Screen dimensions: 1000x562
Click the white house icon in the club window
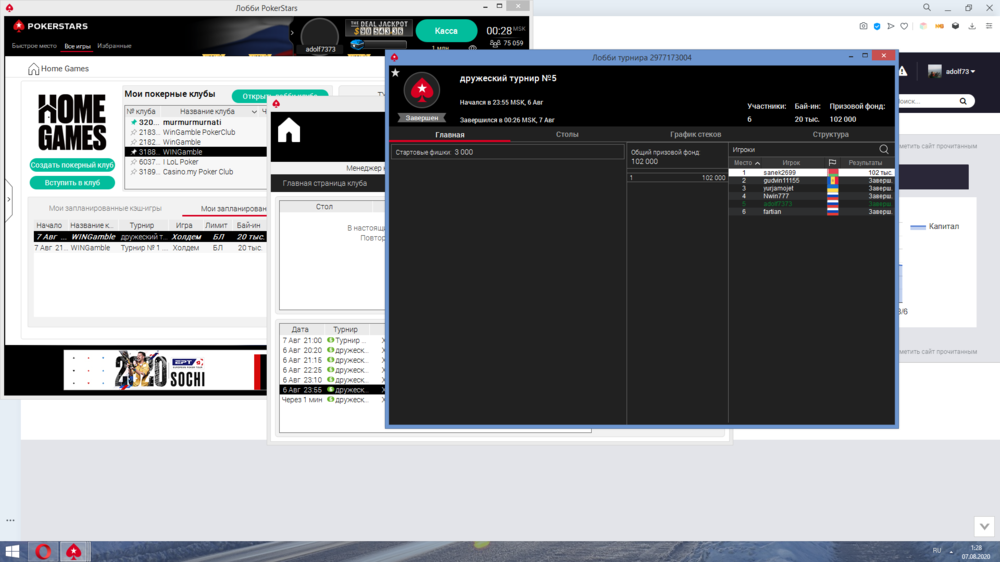(289, 130)
